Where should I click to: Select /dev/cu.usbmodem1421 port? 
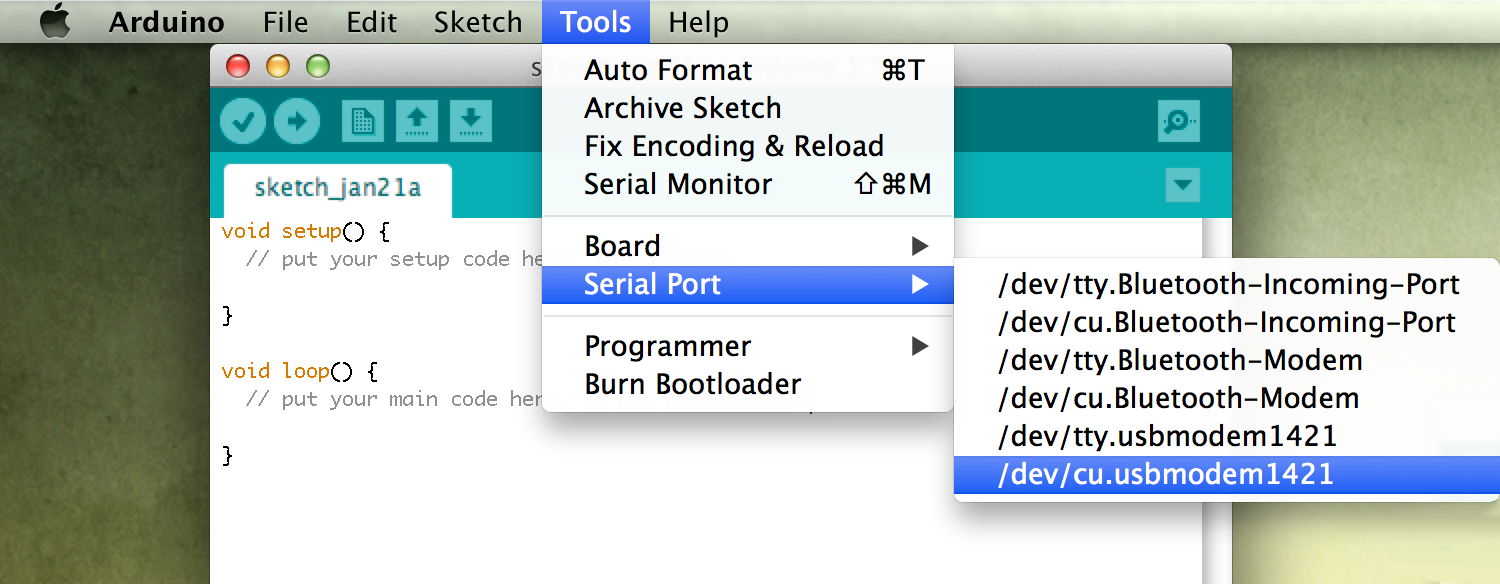(x=1227, y=474)
